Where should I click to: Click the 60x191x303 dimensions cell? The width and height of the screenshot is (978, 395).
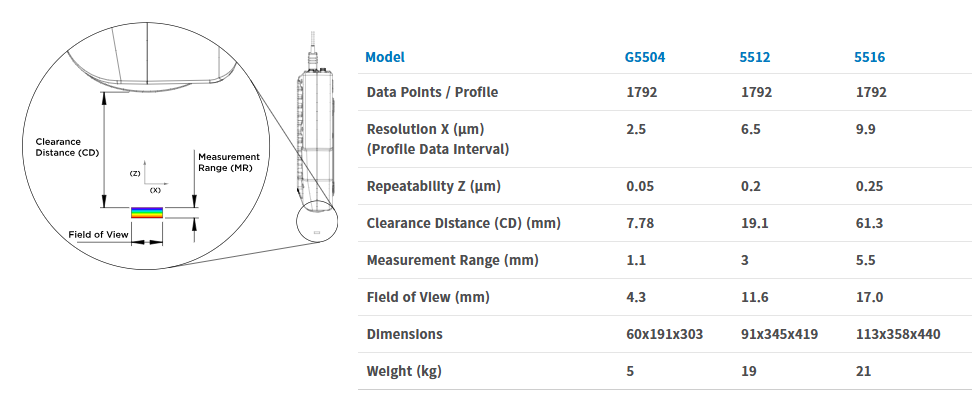[664, 334]
